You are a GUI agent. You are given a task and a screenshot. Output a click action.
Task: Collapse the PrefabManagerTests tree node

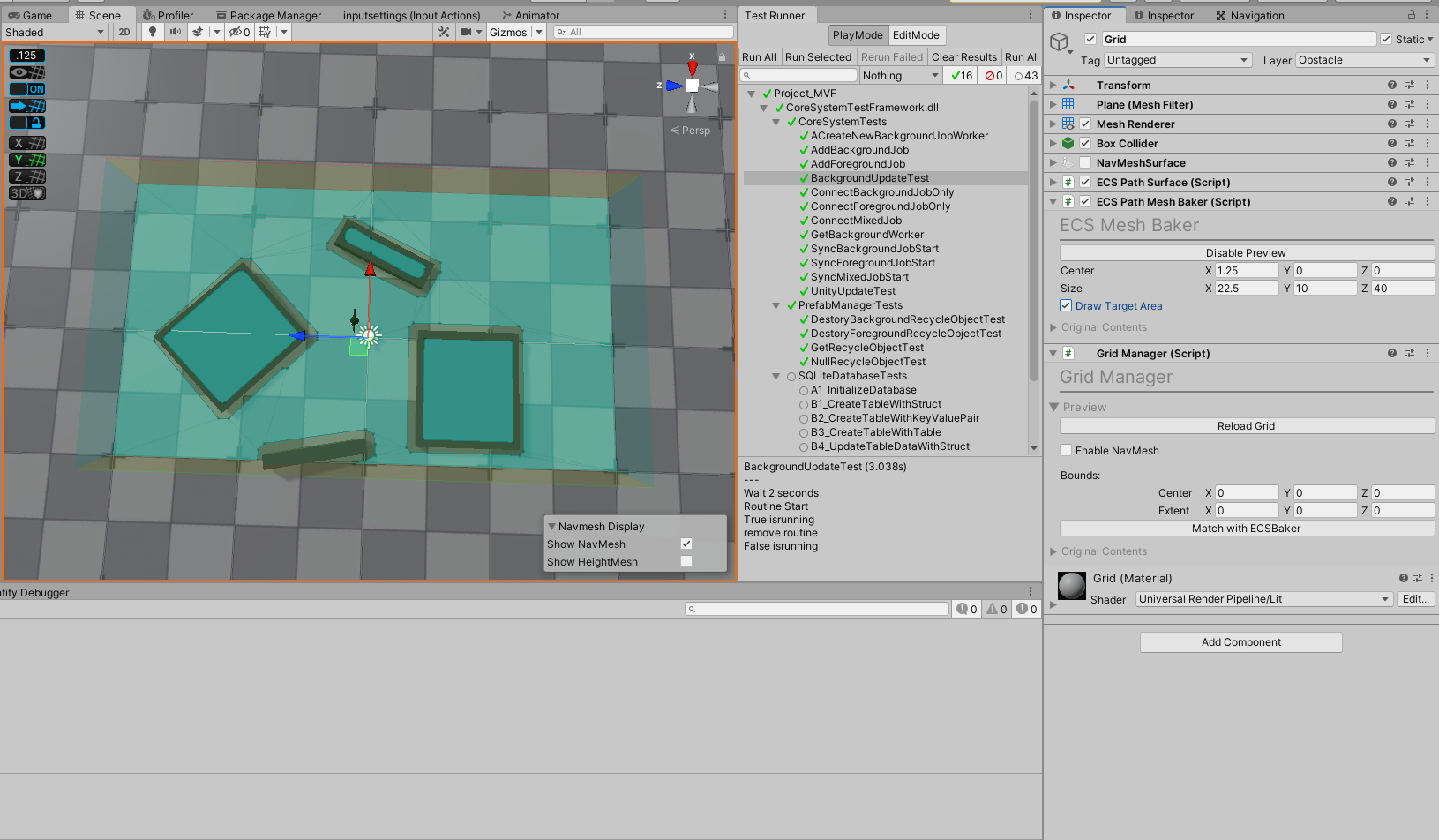(x=776, y=305)
